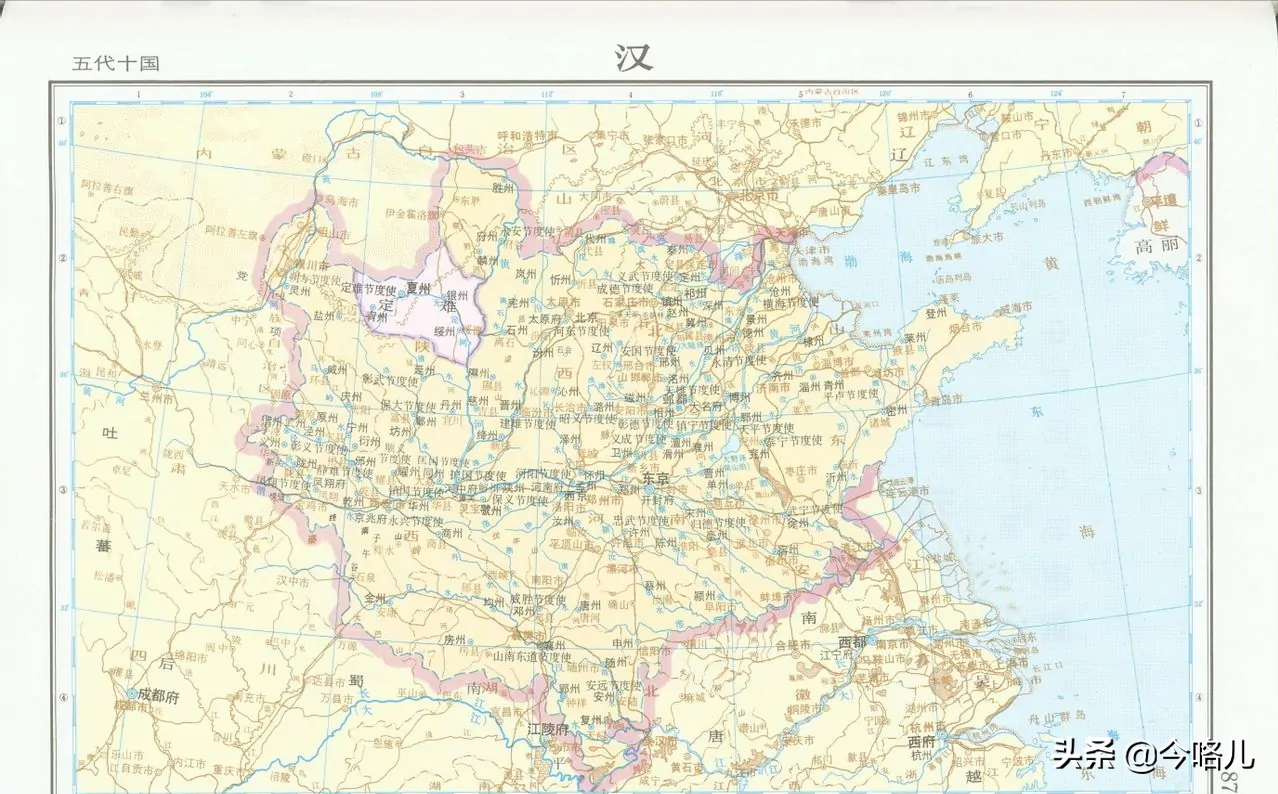Click the city circle near 江陵府
The image size is (1278, 794).
coord(544,739)
